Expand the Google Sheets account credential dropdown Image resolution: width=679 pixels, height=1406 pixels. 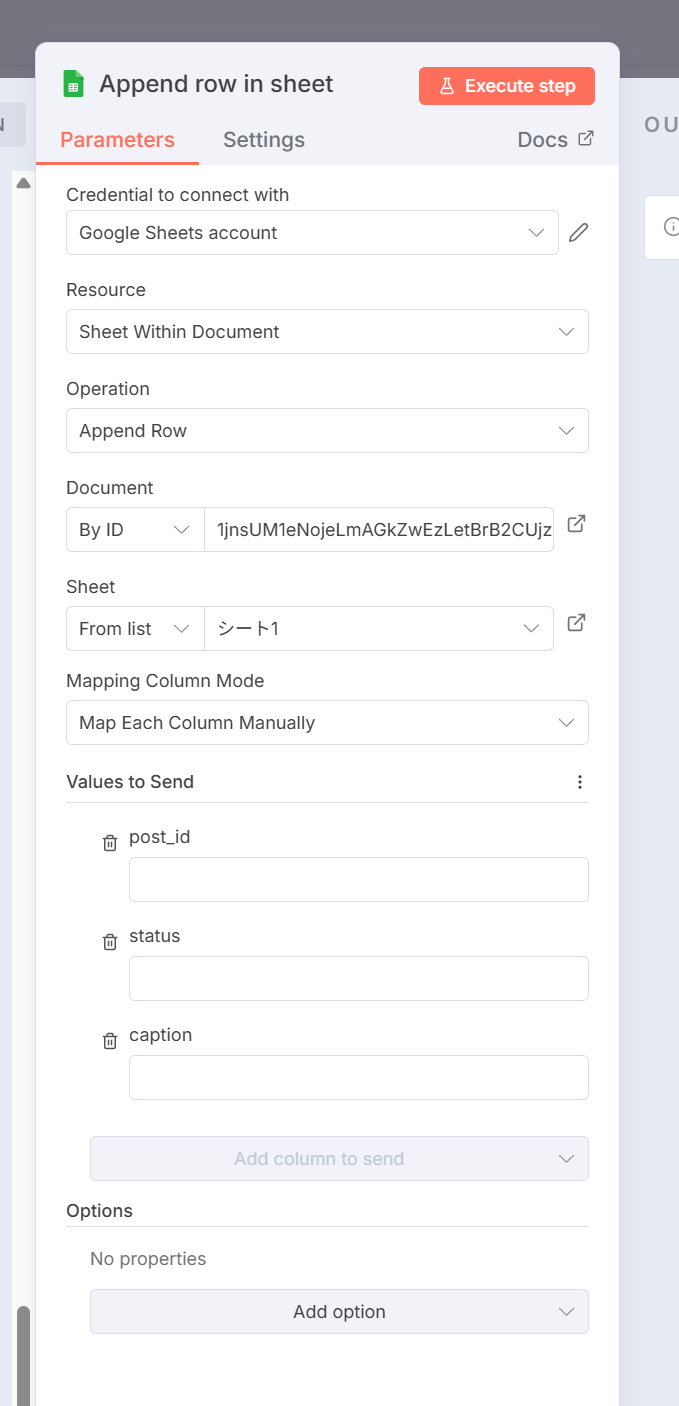pyautogui.click(x=312, y=233)
